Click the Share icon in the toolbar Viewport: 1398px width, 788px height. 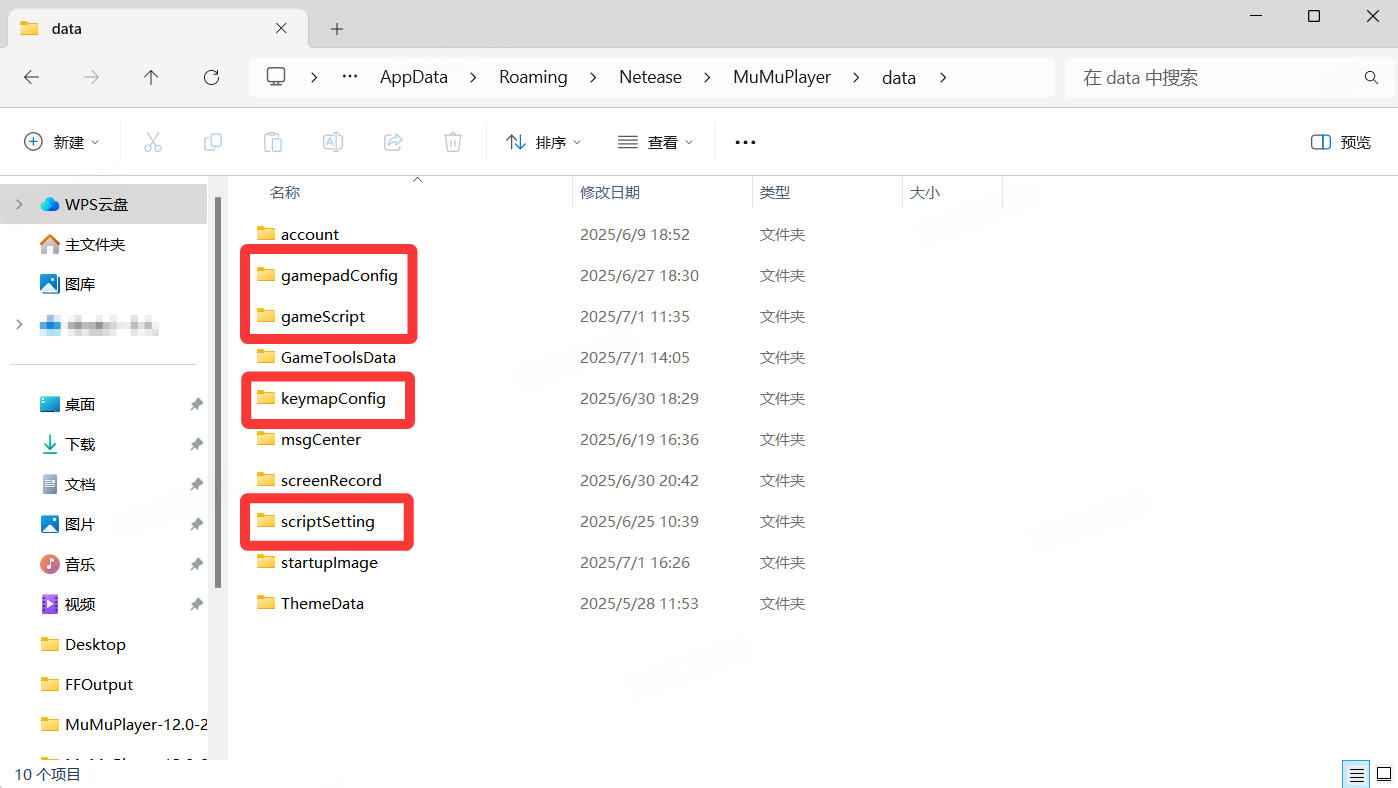[392, 141]
